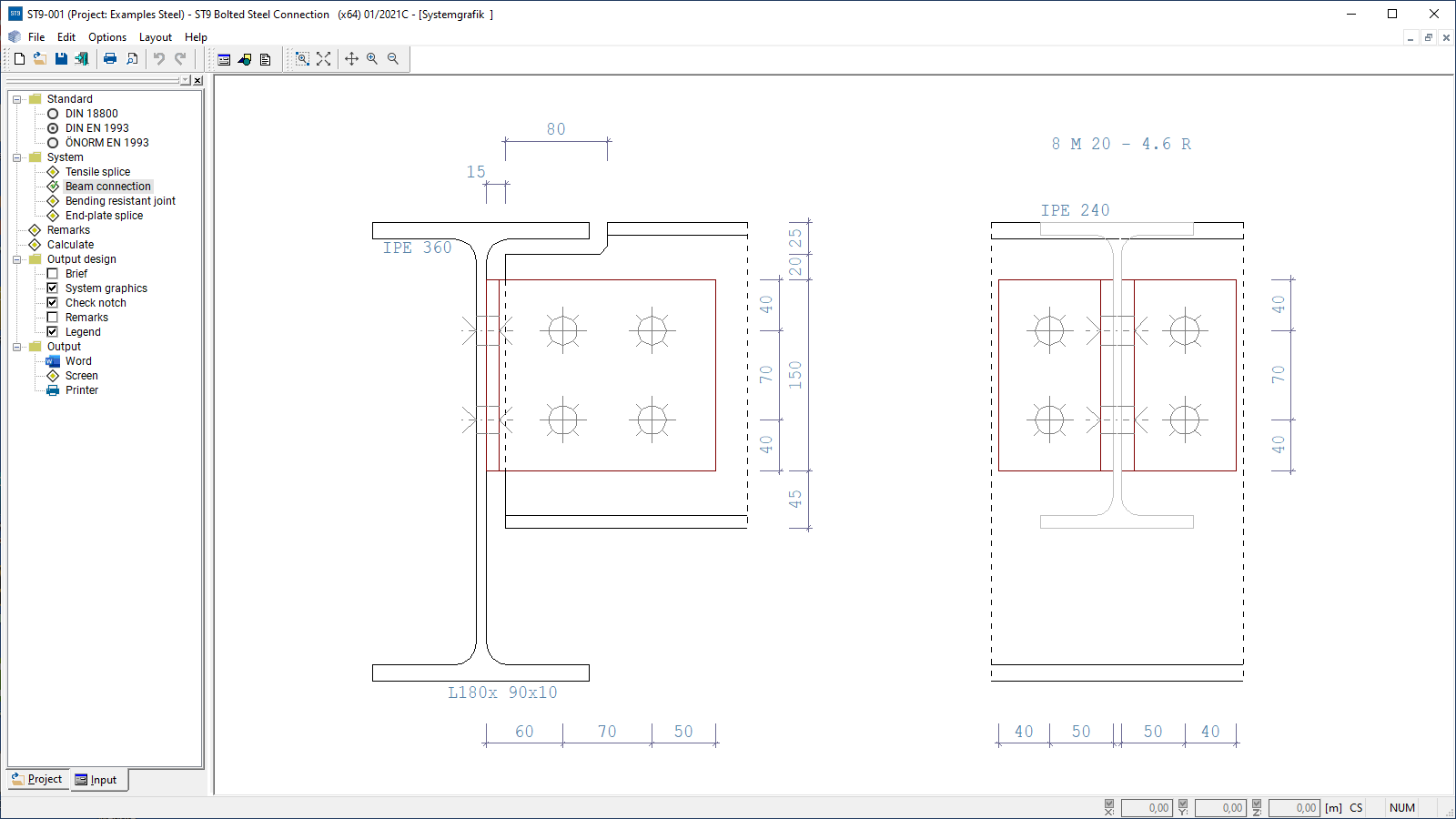Viewport: 1456px width, 819px height.
Task: Activate the zoom window selection tool
Action: [x=302, y=59]
